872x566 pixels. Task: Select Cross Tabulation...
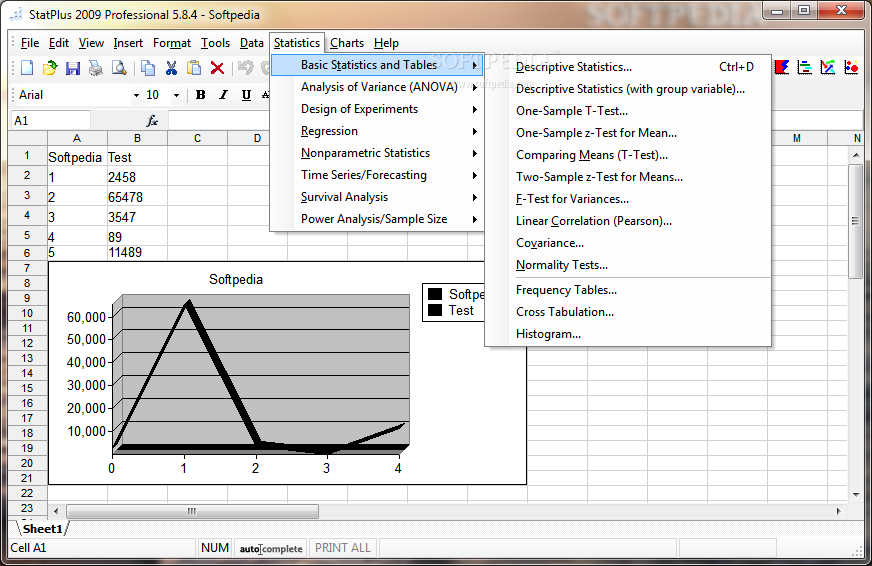tap(628, 312)
